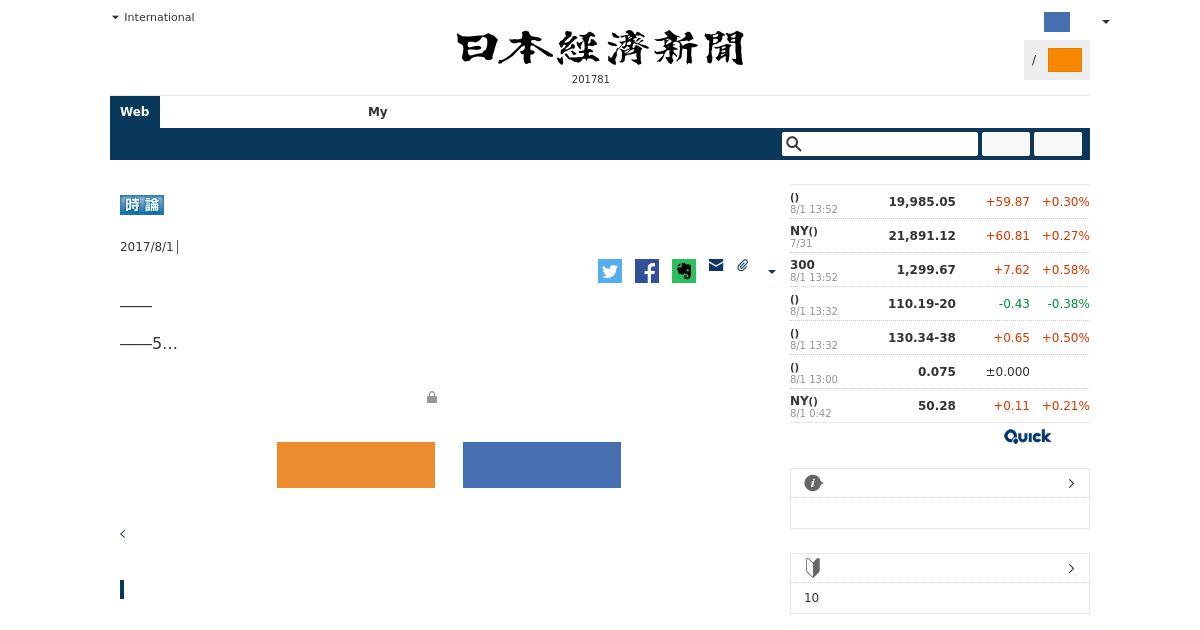Screen dimensions: 1200x630
Task: Open the Nikkei newspaper logo homepage
Action: tap(600, 48)
